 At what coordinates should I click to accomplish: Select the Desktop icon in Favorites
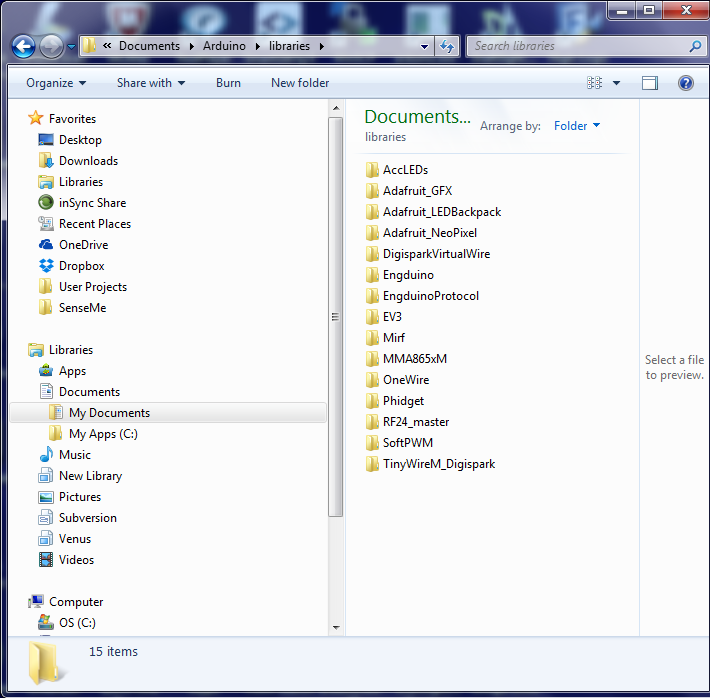(46, 140)
